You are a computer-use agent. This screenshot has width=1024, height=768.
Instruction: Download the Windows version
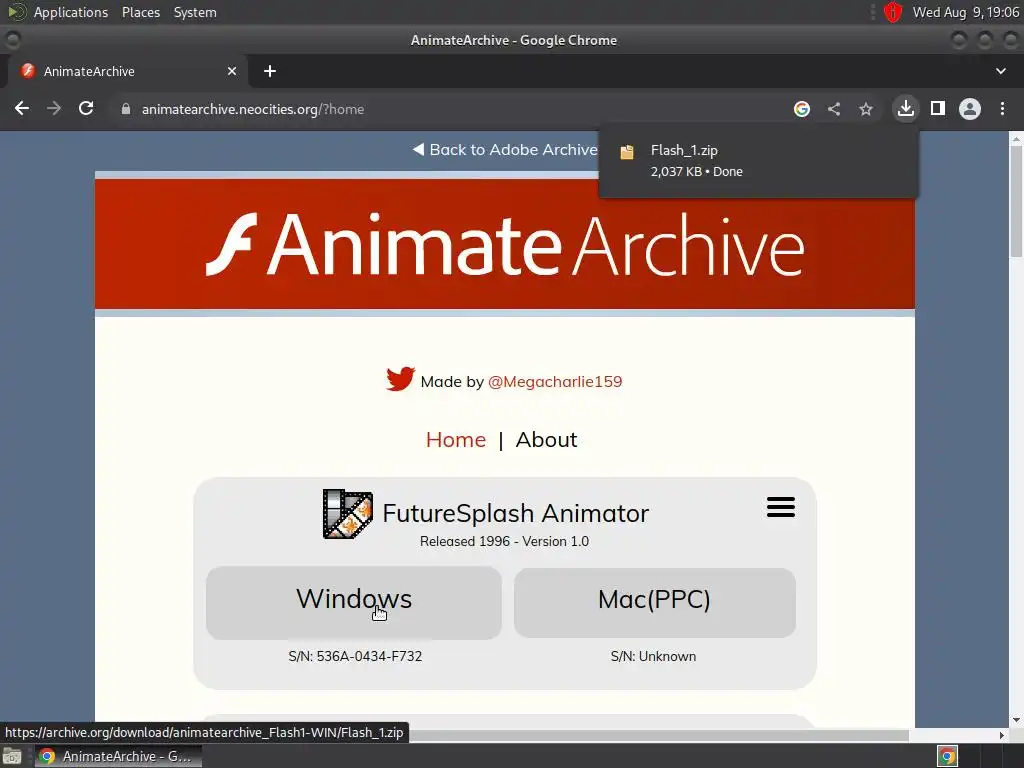point(354,603)
